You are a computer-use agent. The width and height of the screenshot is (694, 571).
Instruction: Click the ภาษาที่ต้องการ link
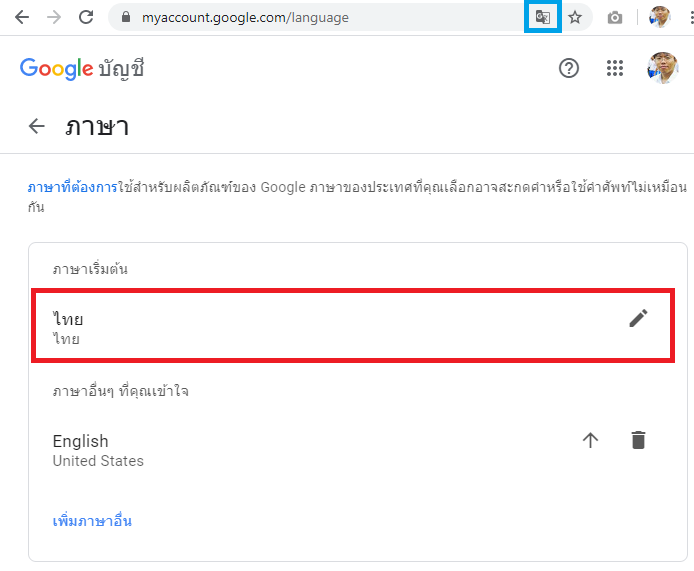pyautogui.click(x=72, y=187)
